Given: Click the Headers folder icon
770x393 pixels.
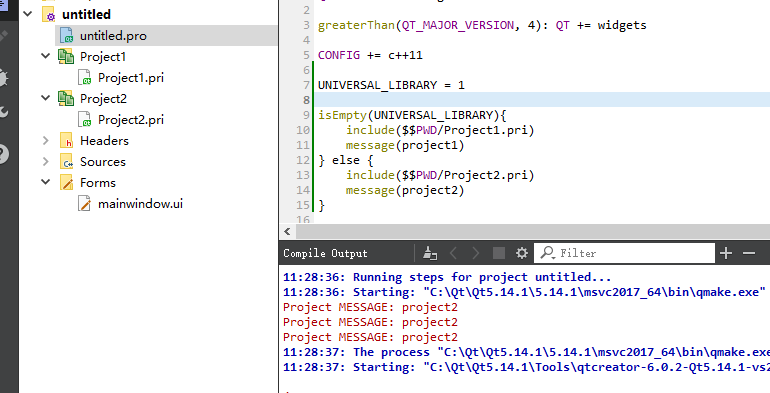Looking at the screenshot, I should point(66,141).
